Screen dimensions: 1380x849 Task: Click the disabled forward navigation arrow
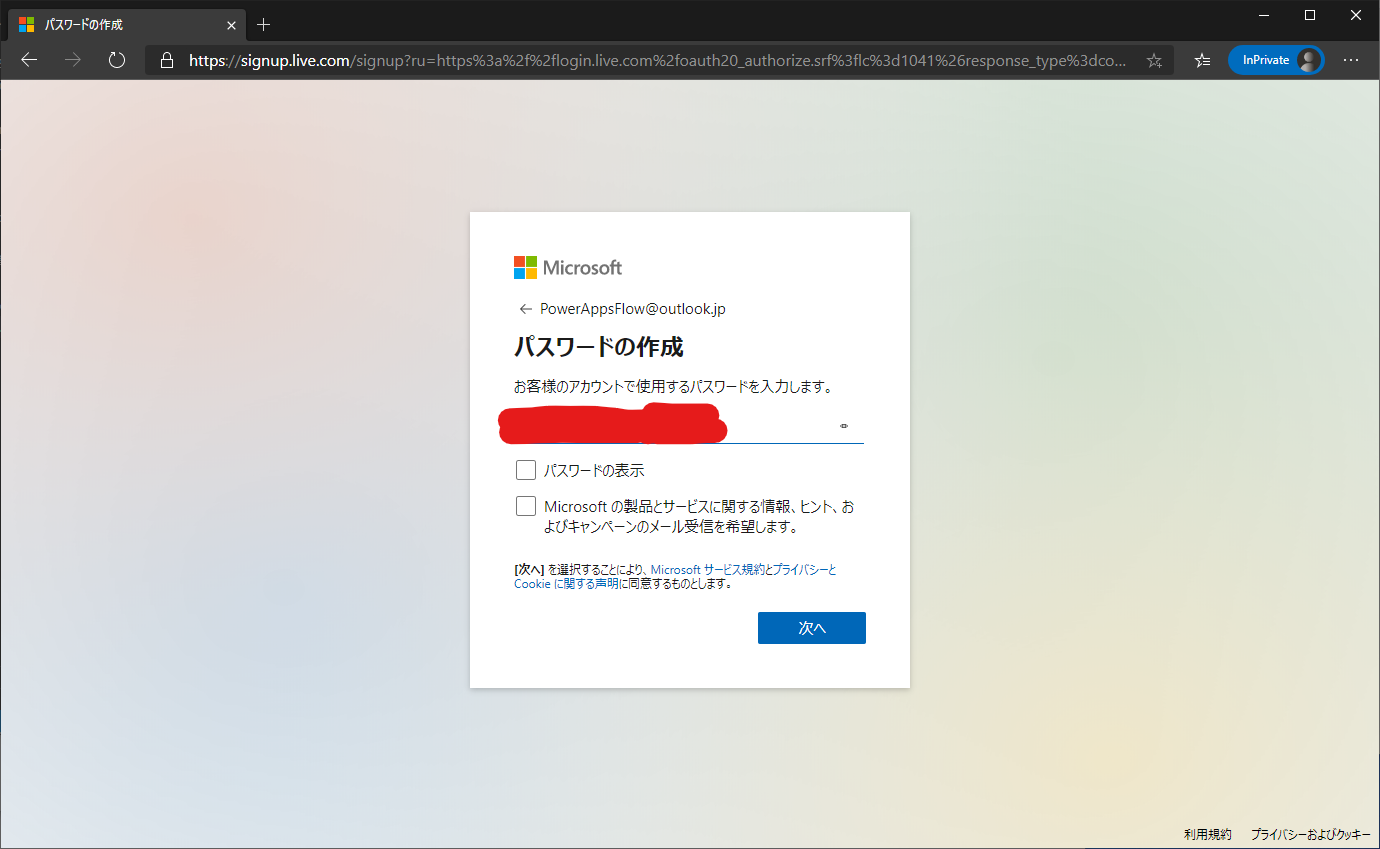[73, 60]
